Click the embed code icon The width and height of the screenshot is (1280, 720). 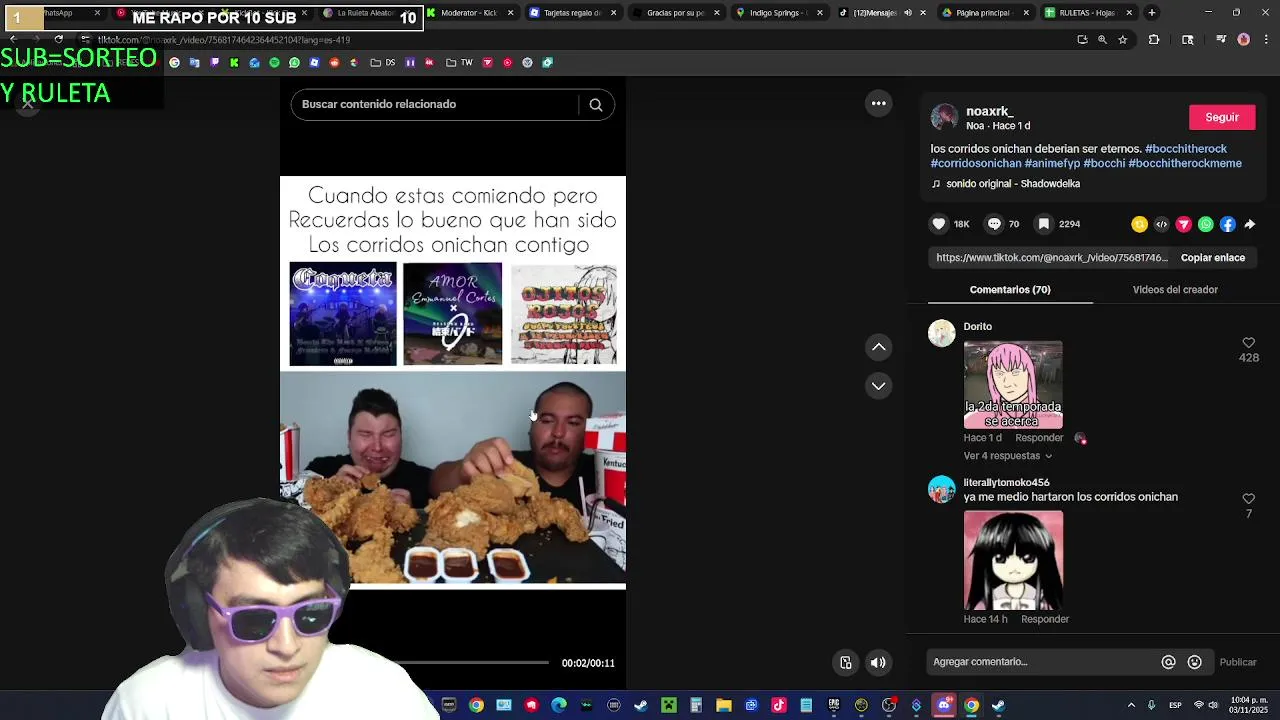[x=1161, y=224]
